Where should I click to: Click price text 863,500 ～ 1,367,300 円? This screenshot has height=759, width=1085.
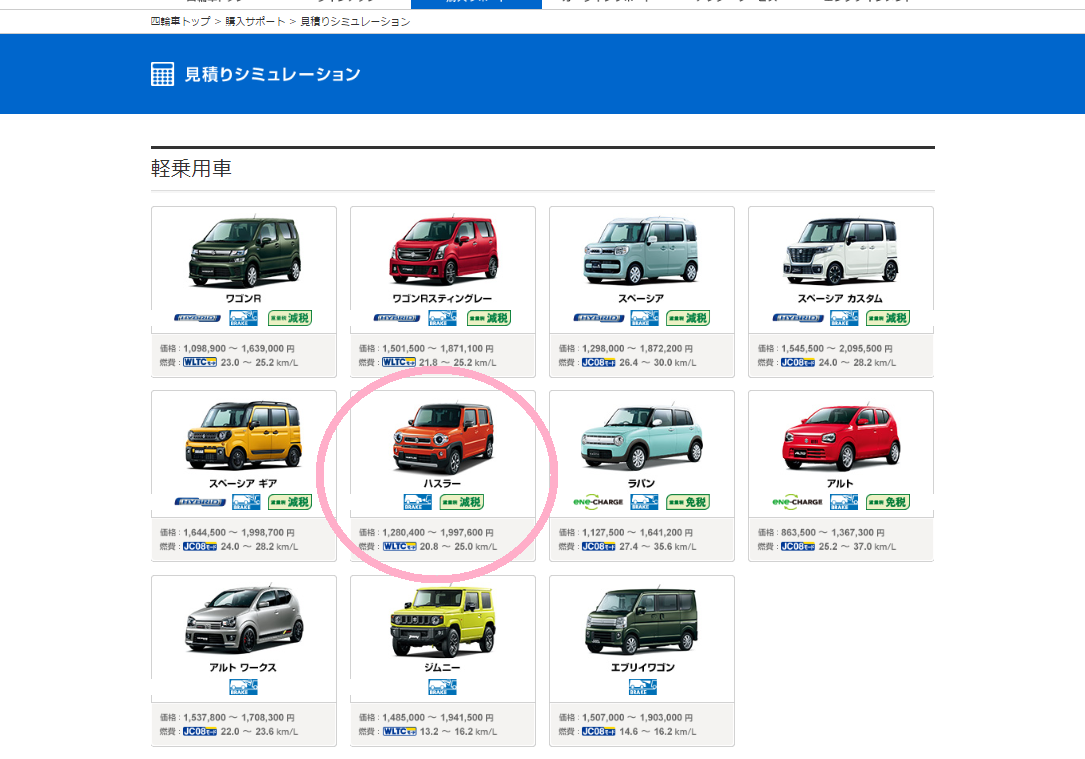point(833,533)
